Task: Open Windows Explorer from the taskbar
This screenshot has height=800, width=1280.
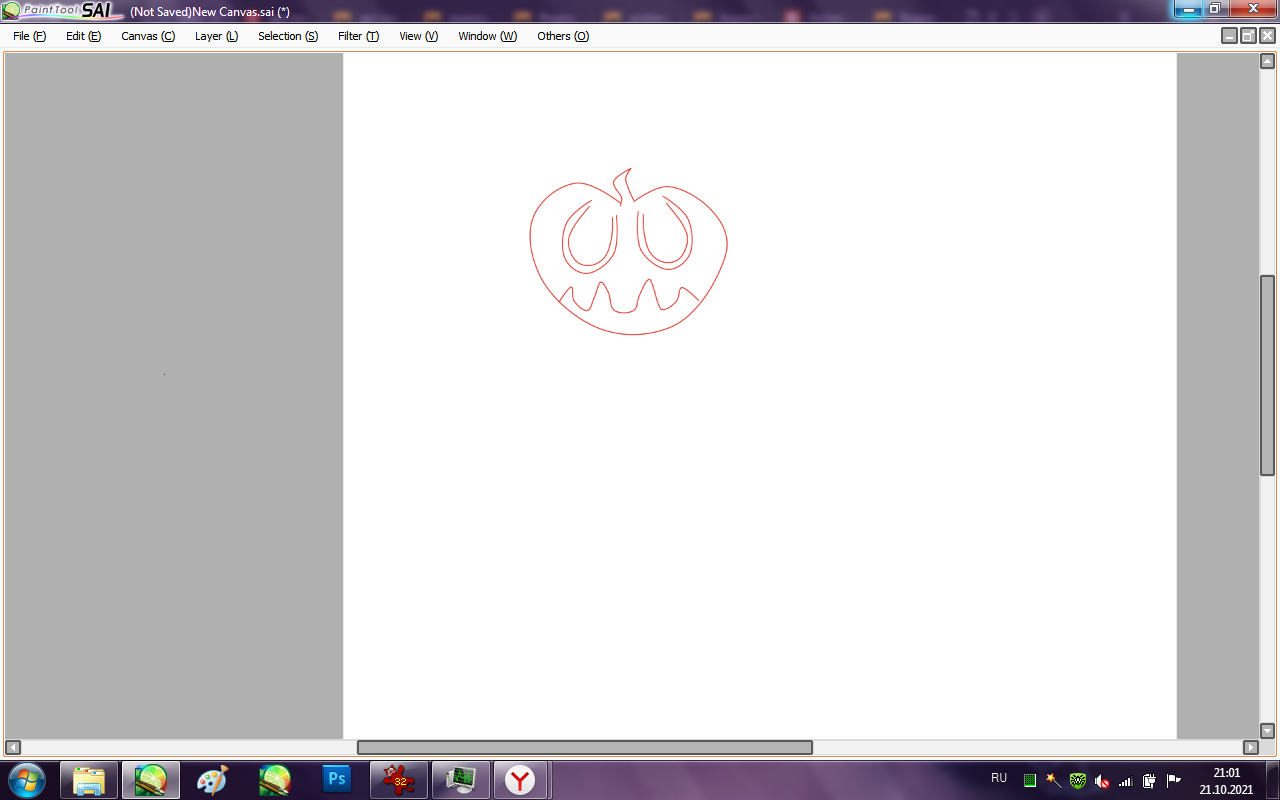Action: 89,779
